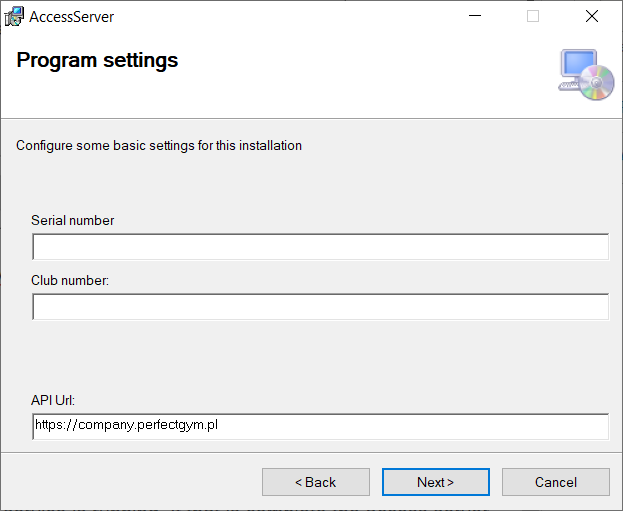Screen dimensions: 623x511
Task: Click the "Club number:" label
Action: coord(70,280)
